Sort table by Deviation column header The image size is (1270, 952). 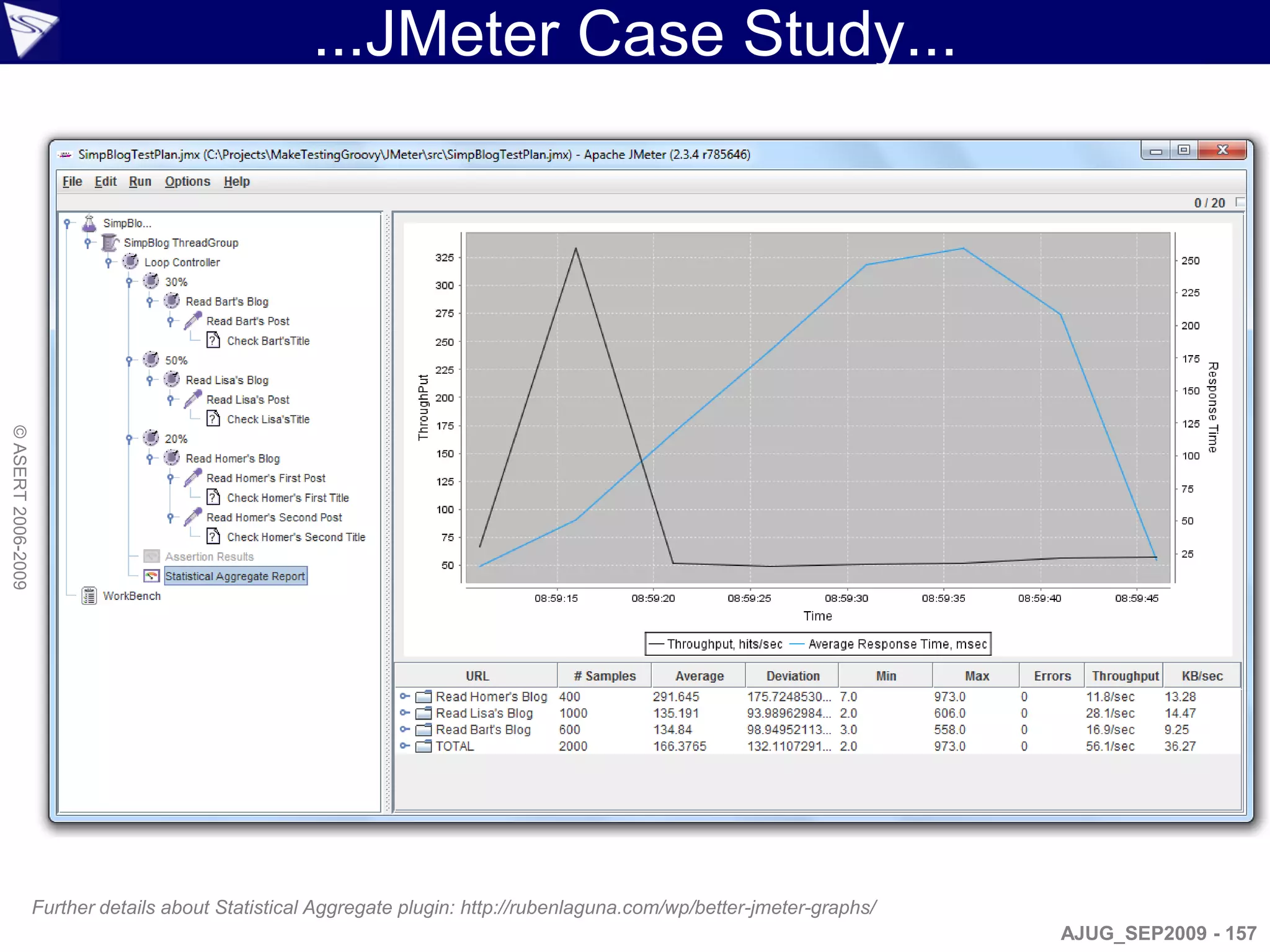tap(793, 676)
